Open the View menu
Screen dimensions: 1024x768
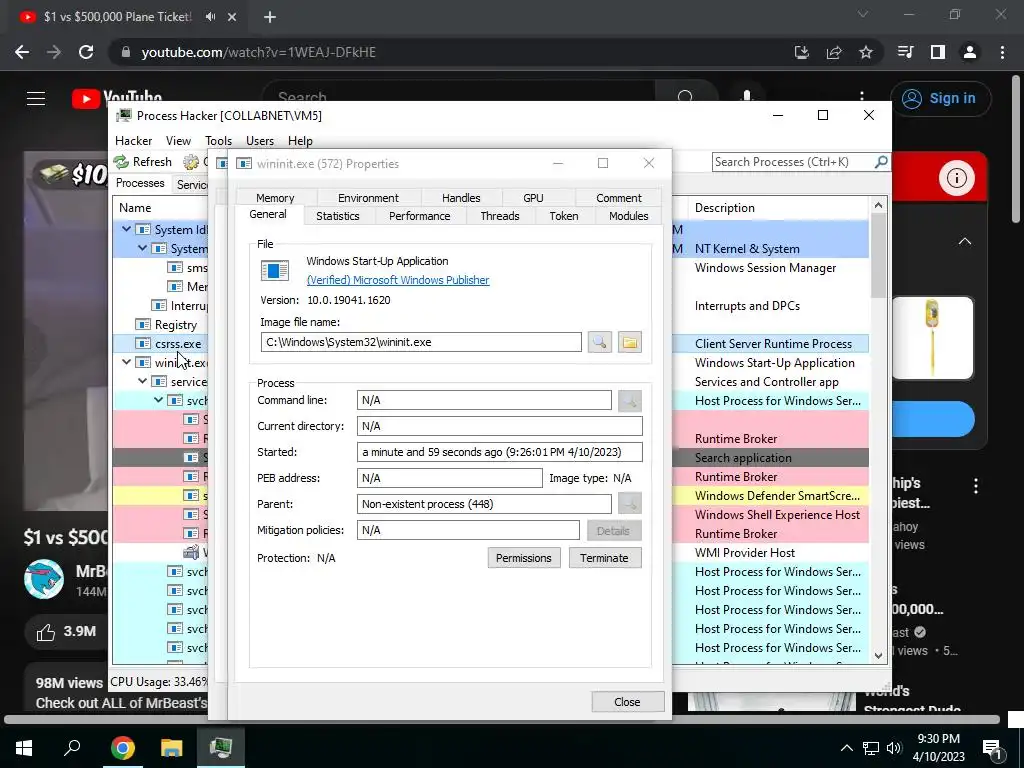click(178, 140)
